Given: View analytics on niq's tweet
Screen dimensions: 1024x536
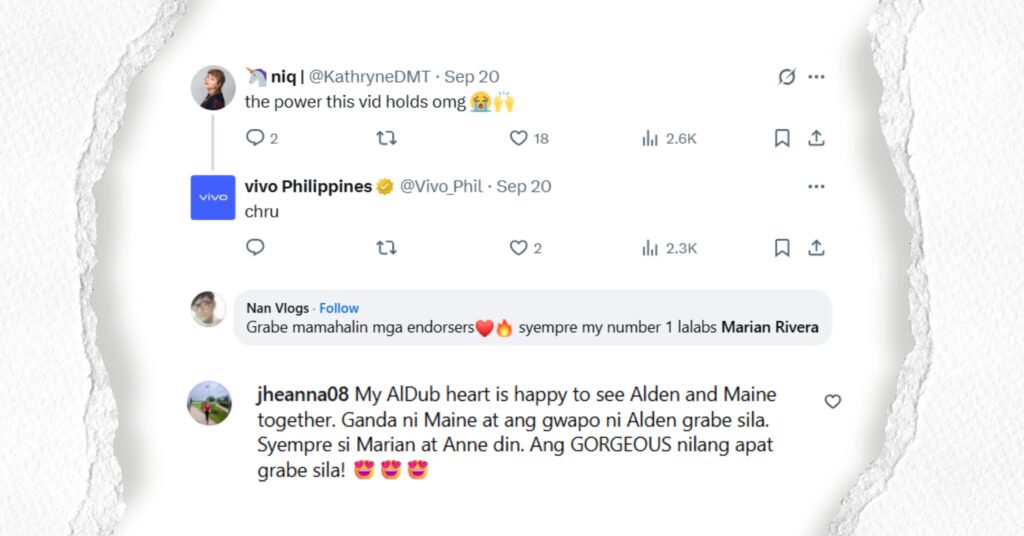Looking at the screenshot, I should 650,138.
